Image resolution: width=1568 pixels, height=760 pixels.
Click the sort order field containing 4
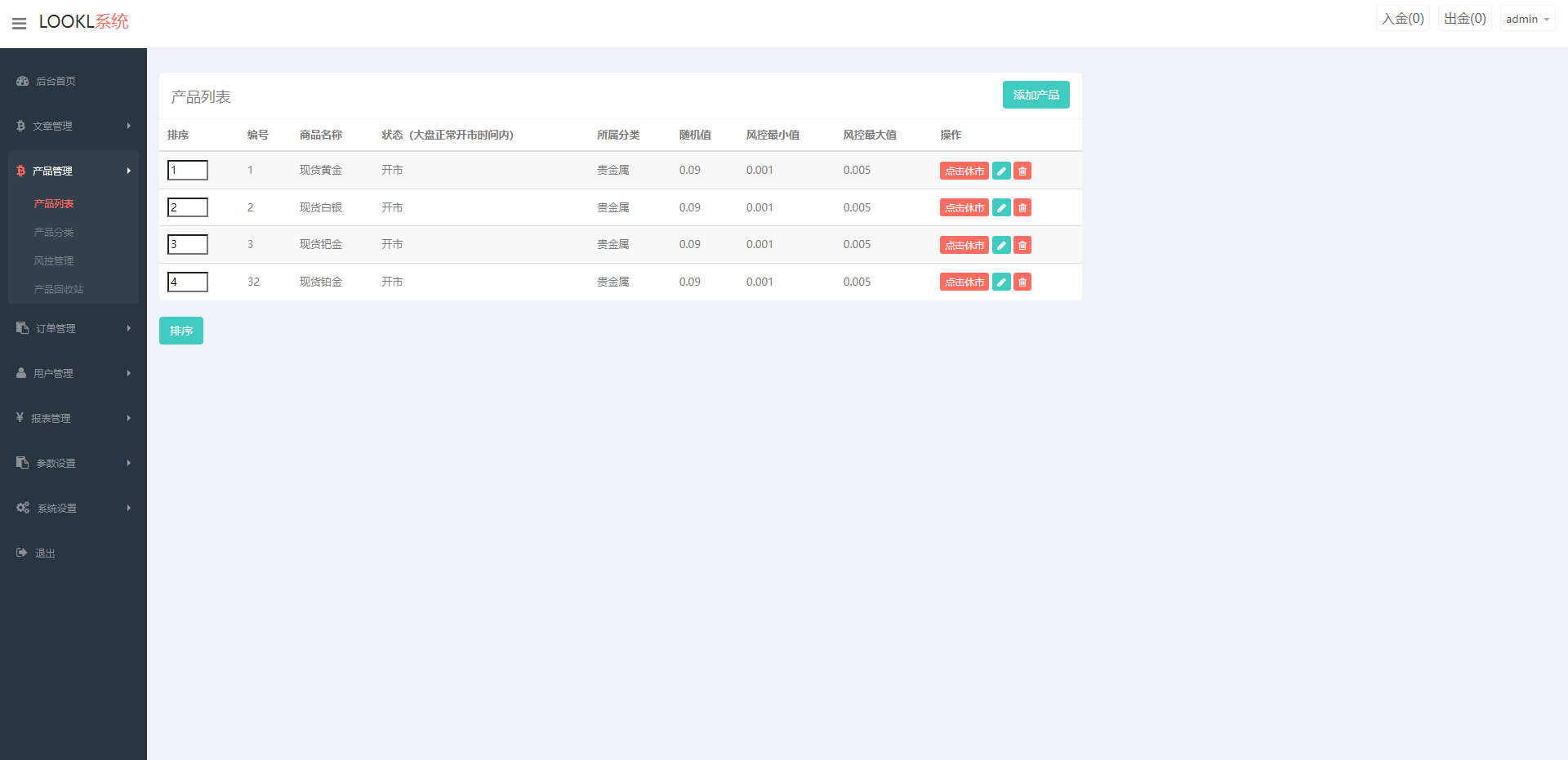188,282
